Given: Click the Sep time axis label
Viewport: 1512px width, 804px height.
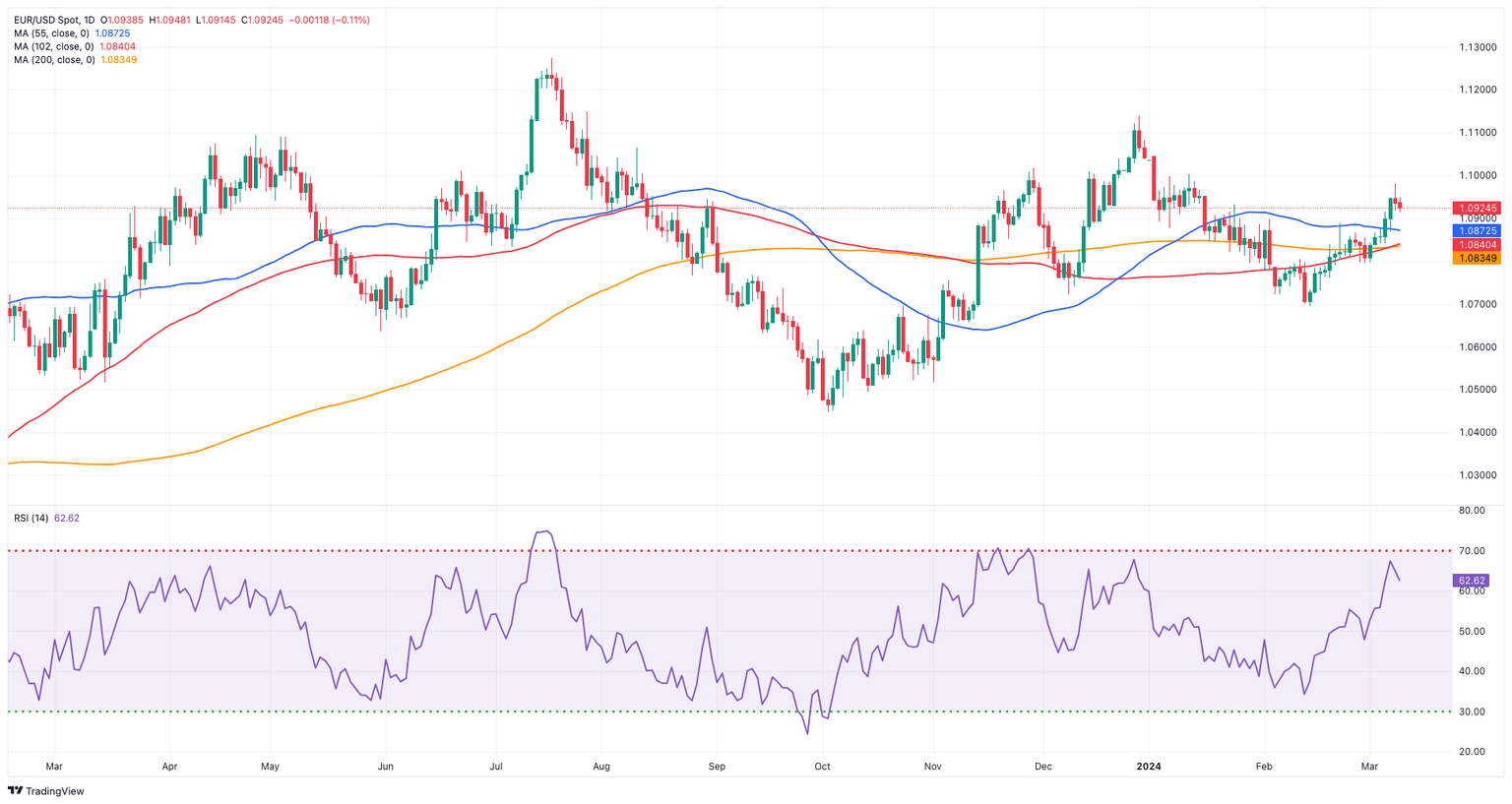Looking at the screenshot, I should click(x=717, y=766).
